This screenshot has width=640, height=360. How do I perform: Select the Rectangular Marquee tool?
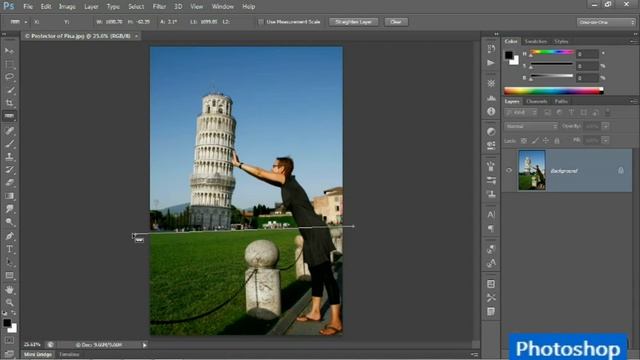pyautogui.click(x=9, y=64)
